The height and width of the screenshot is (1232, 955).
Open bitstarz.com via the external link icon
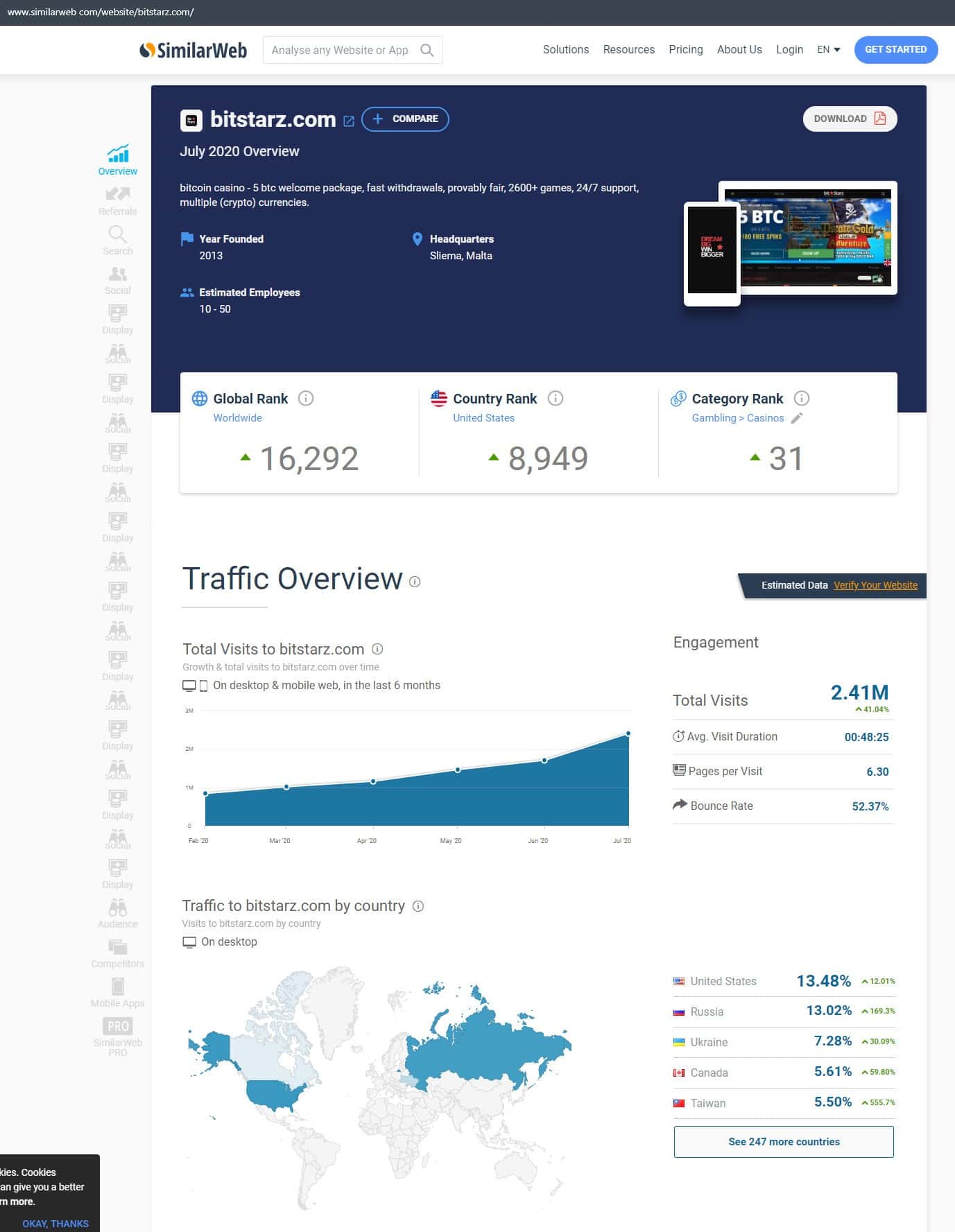tap(349, 121)
